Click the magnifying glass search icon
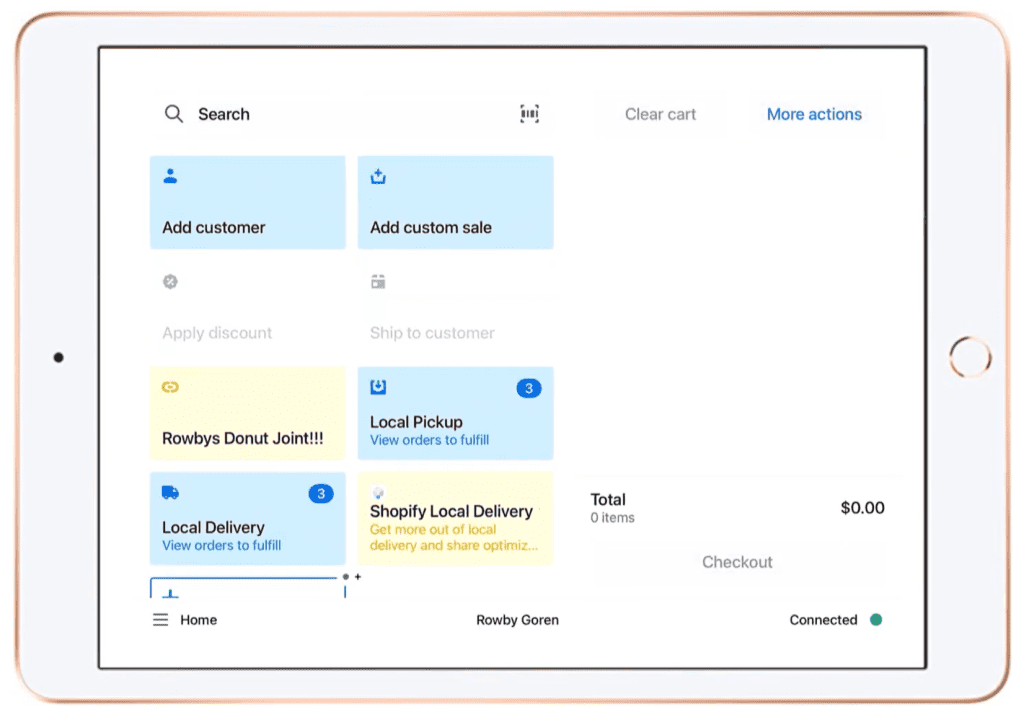The height and width of the screenshot is (707, 1024). click(x=174, y=114)
